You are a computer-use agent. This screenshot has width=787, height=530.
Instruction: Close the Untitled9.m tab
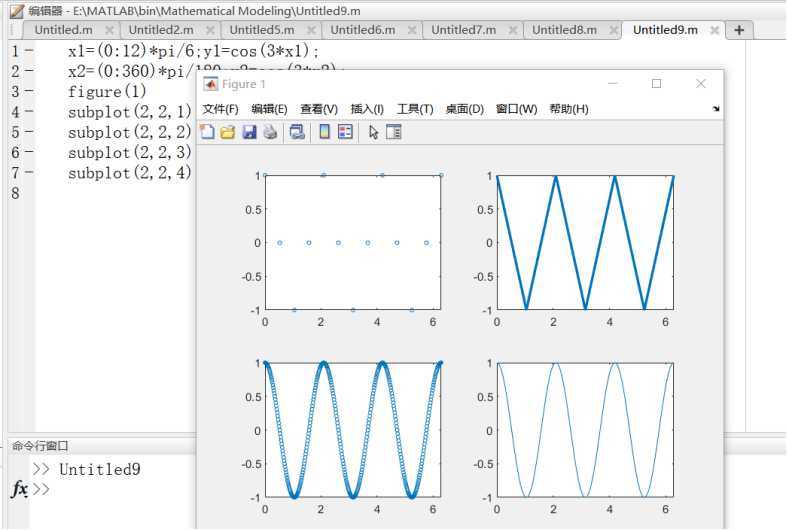point(714,31)
